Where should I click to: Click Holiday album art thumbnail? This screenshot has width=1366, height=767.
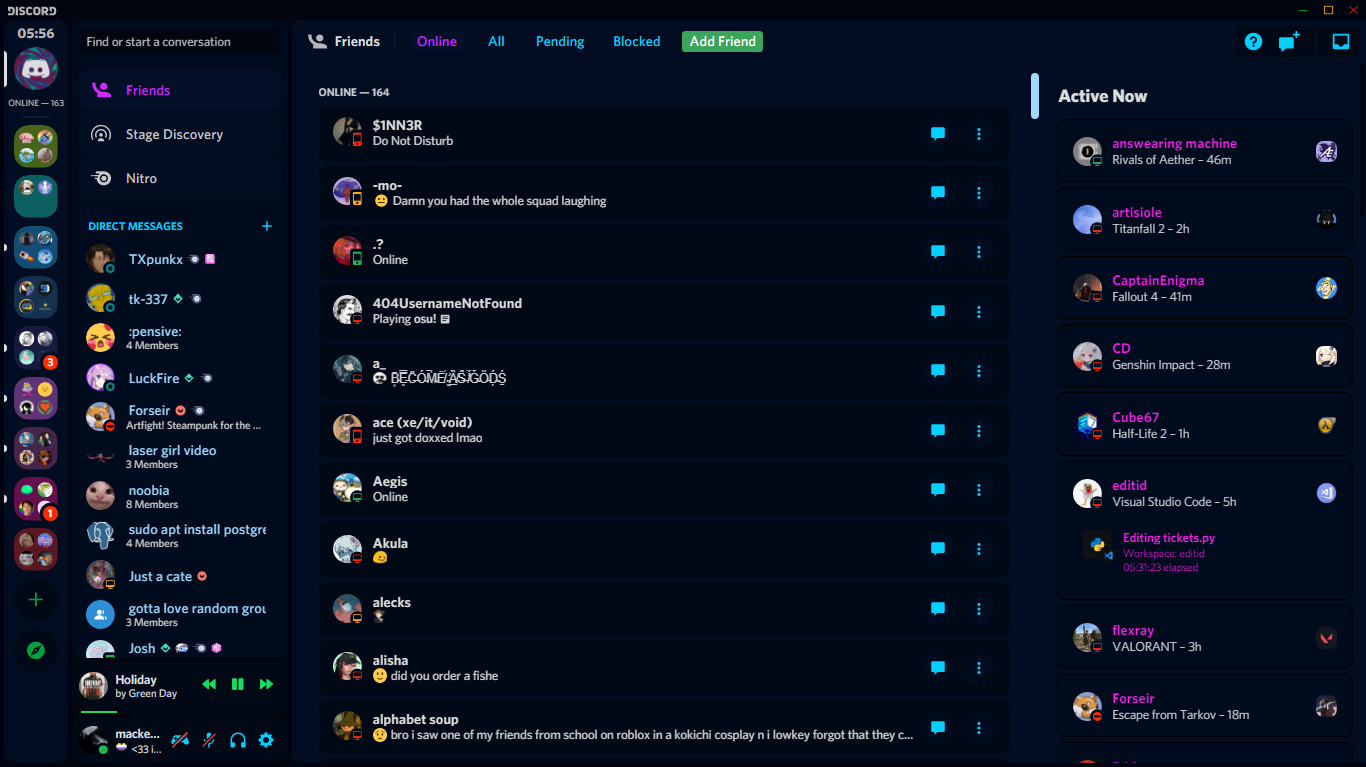click(94, 686)
